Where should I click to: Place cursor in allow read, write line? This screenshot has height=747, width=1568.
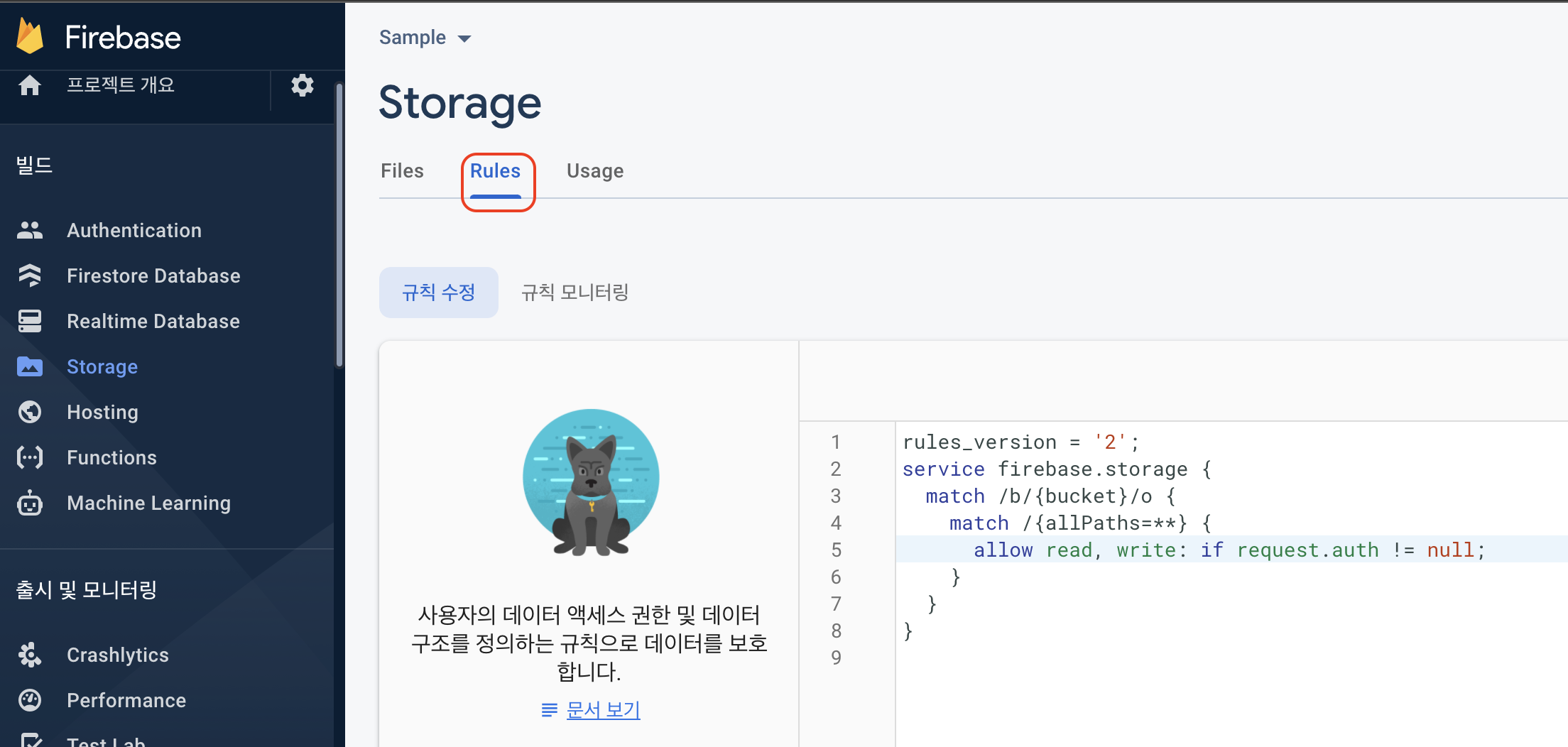coord(1231,549)
